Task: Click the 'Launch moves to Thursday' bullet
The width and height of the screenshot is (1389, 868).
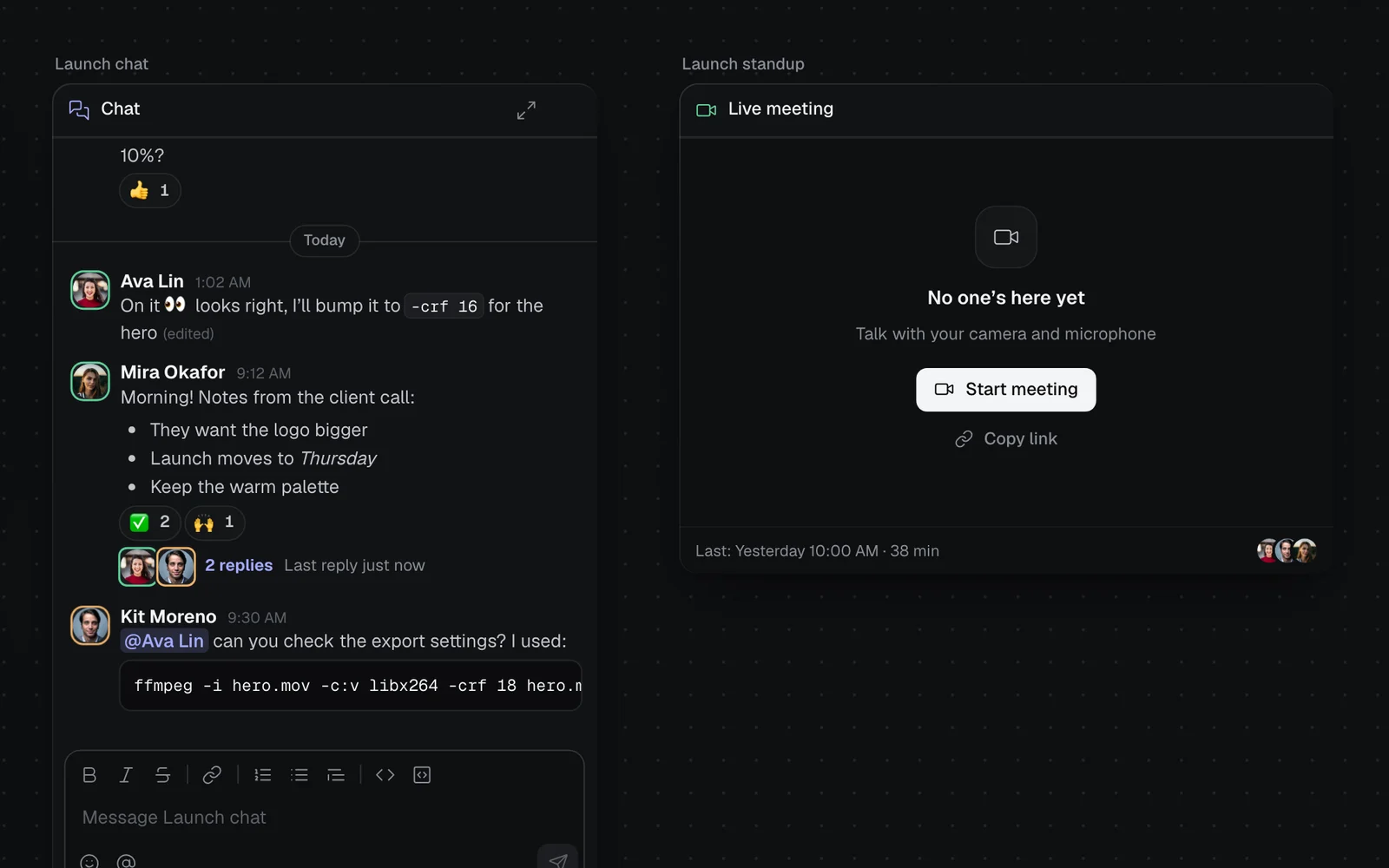Action: (x=263, y=458)
